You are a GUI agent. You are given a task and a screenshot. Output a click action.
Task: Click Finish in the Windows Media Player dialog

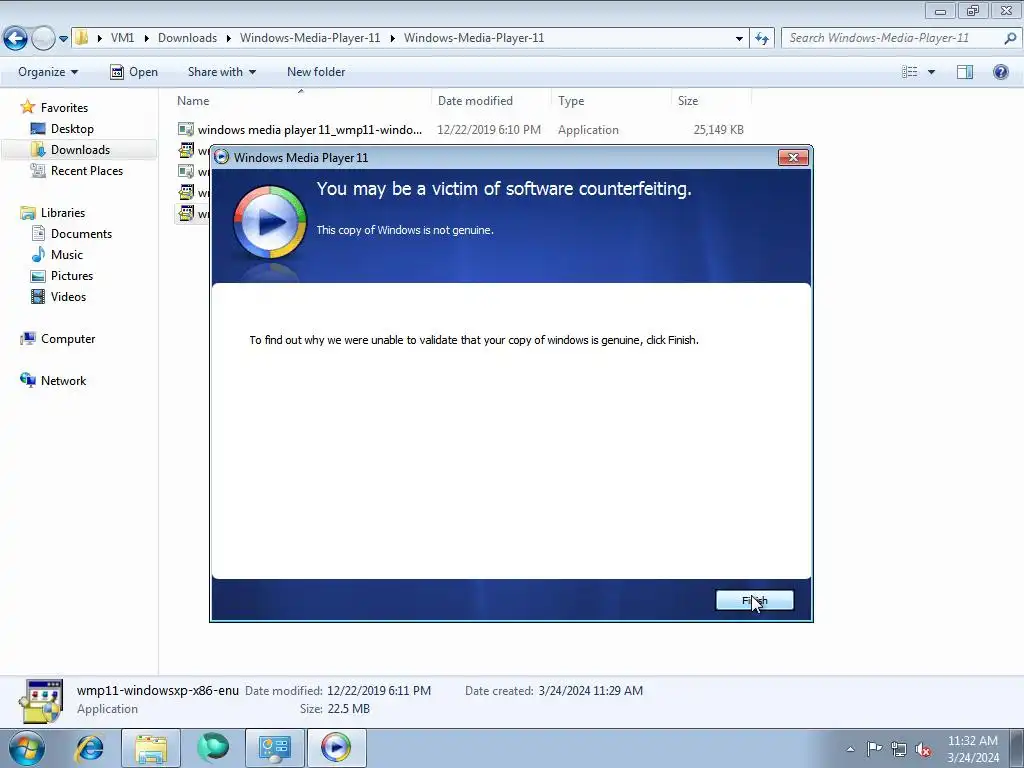coord(754,600)
